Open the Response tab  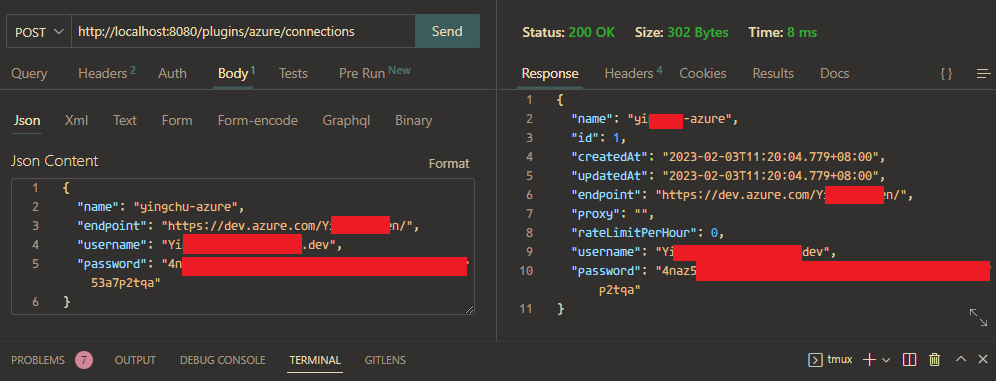pos(550,74)
